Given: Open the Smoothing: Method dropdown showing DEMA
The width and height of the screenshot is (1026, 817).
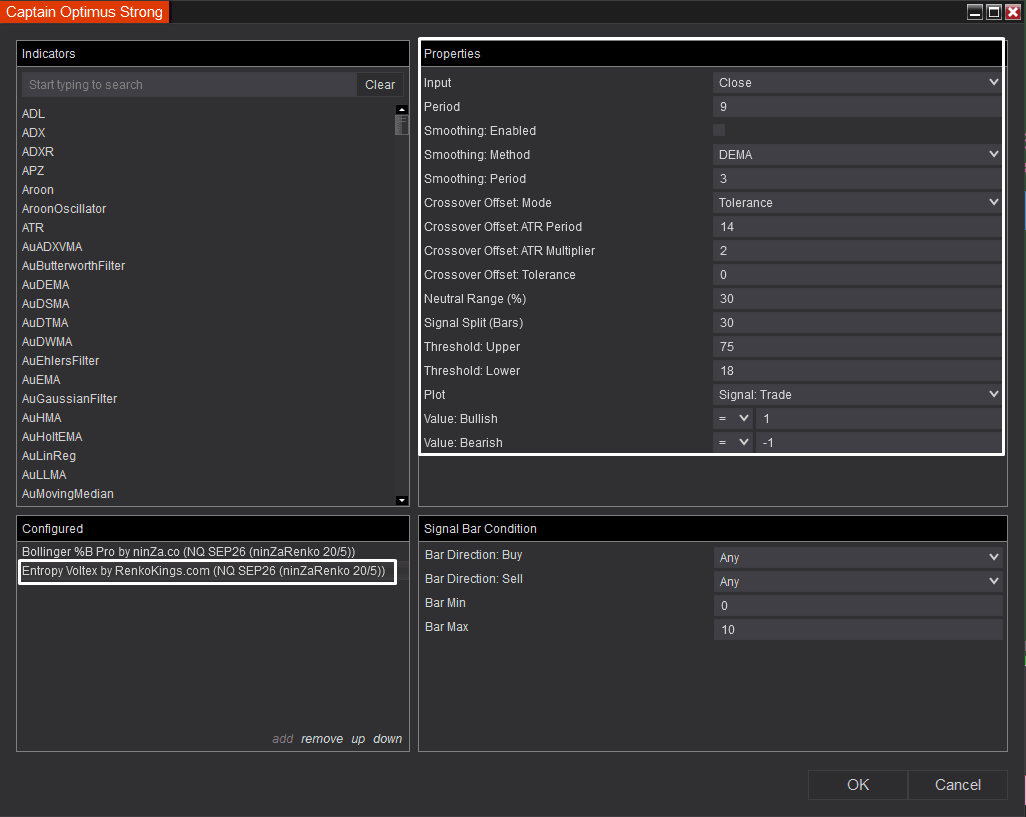Looking at the screenshot, I should pyautogui.click(x=857, y=154).
